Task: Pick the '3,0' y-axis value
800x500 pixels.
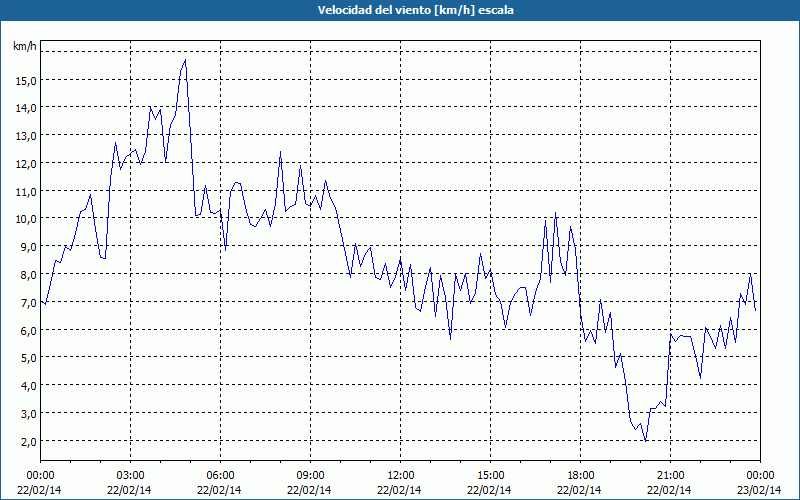Action: tap(29, 414)
